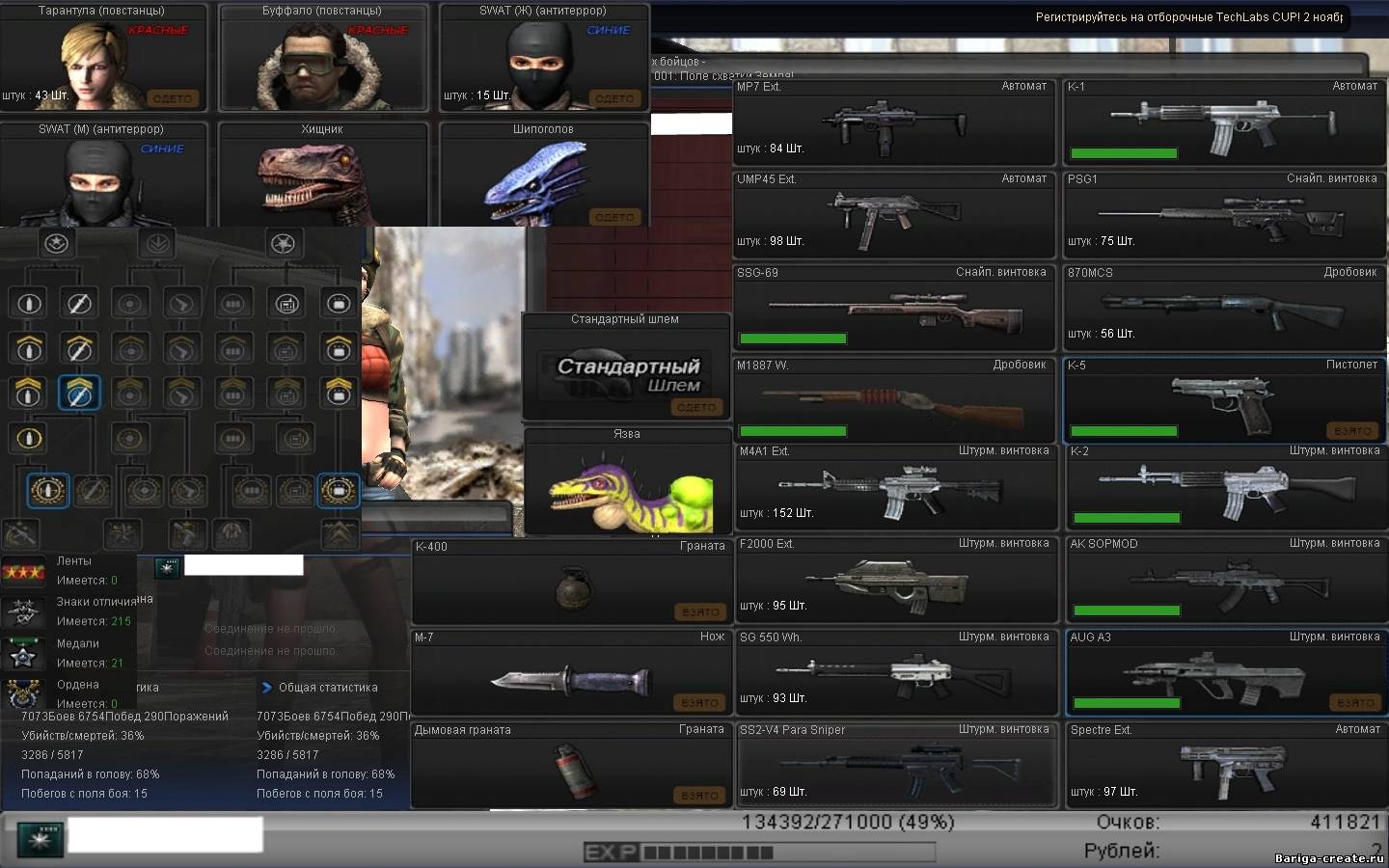Open the Ордена order badge icon
This screenshot has width=1389, height=868.
[x=23, y=693]
